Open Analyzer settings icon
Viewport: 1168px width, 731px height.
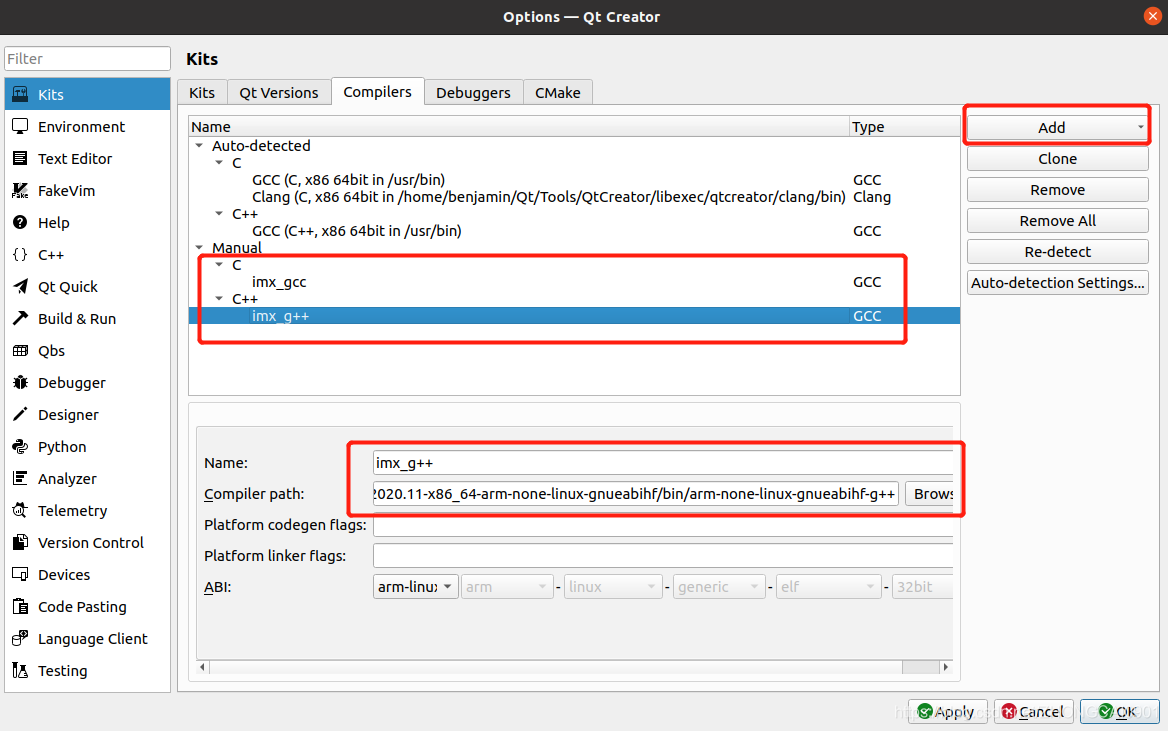20,479
